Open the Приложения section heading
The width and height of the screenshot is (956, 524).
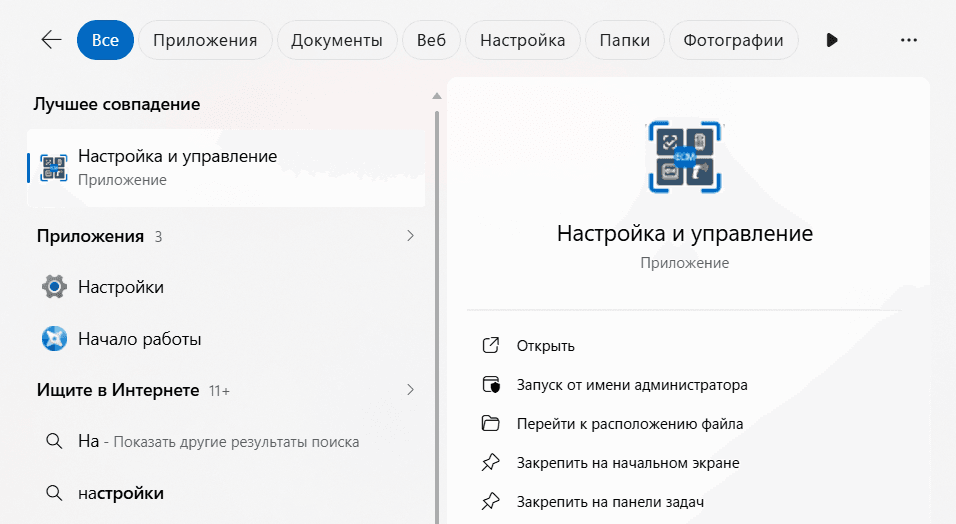point(90,236)
